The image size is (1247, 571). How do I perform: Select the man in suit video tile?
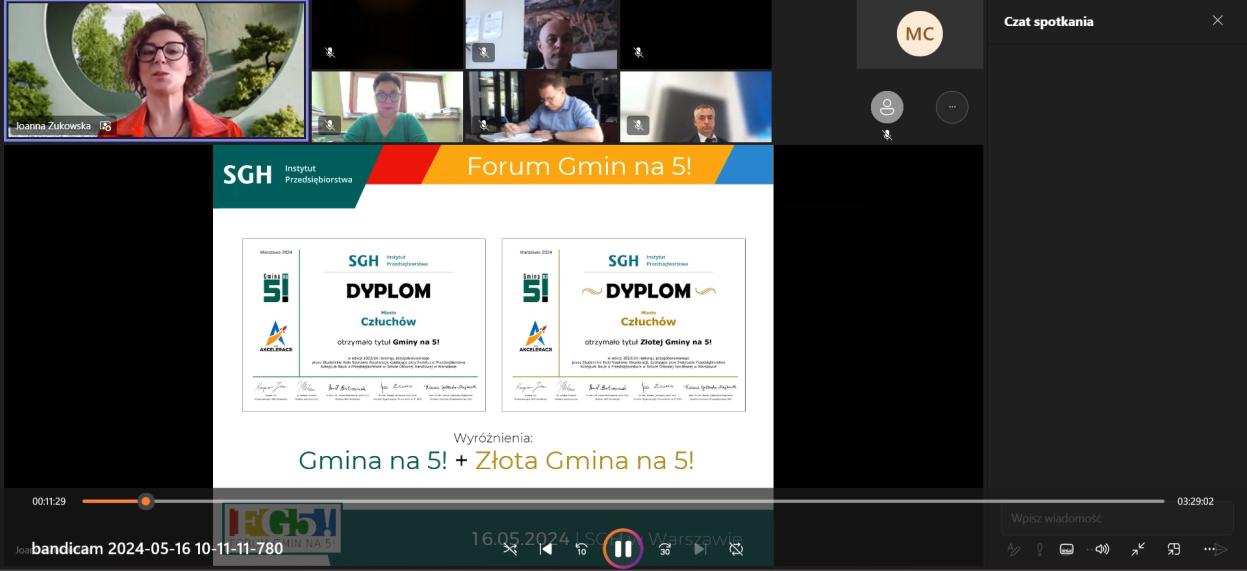(696, 106)
